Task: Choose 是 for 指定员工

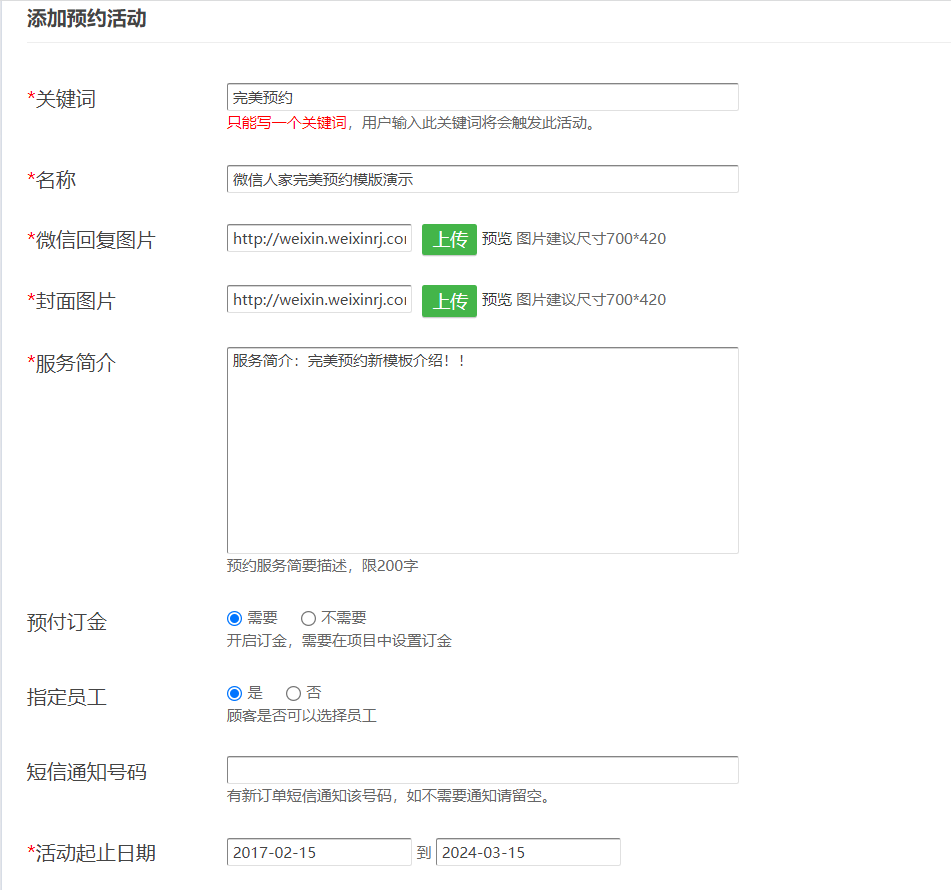Action: pyautogui.click(x=235, y=693)
